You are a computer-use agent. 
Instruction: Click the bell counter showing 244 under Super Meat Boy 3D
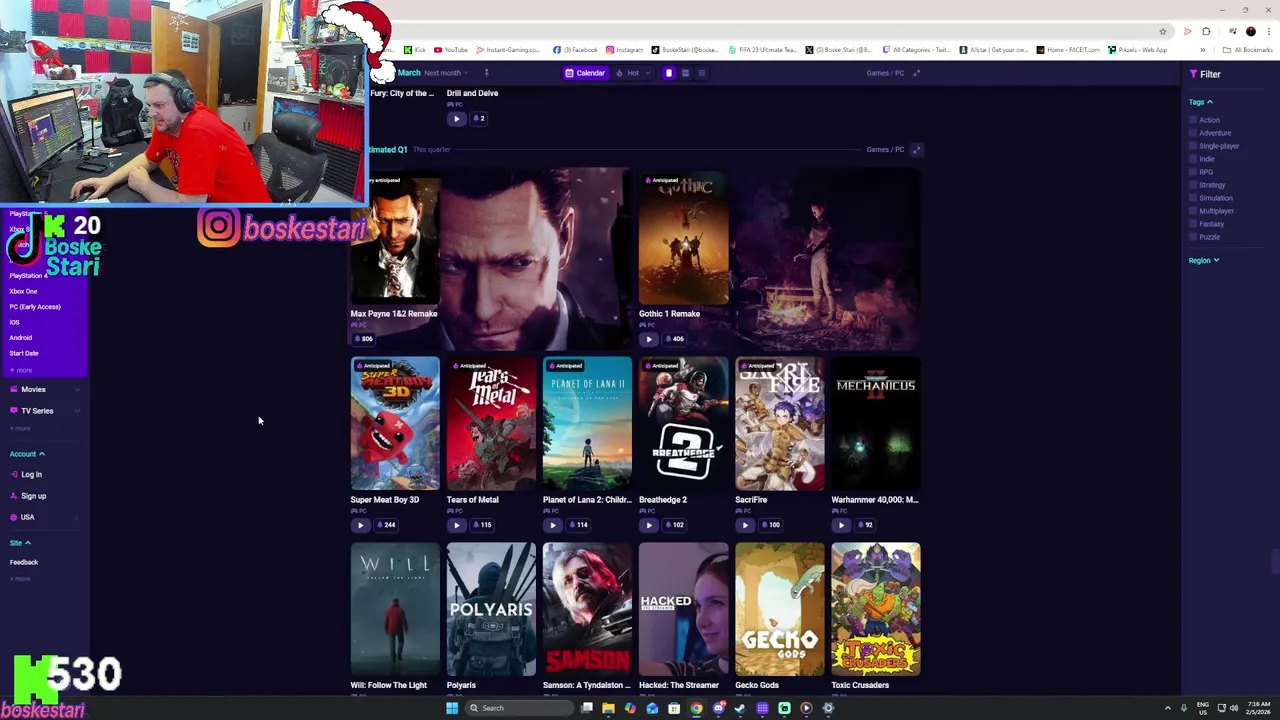tap(386, 525)
